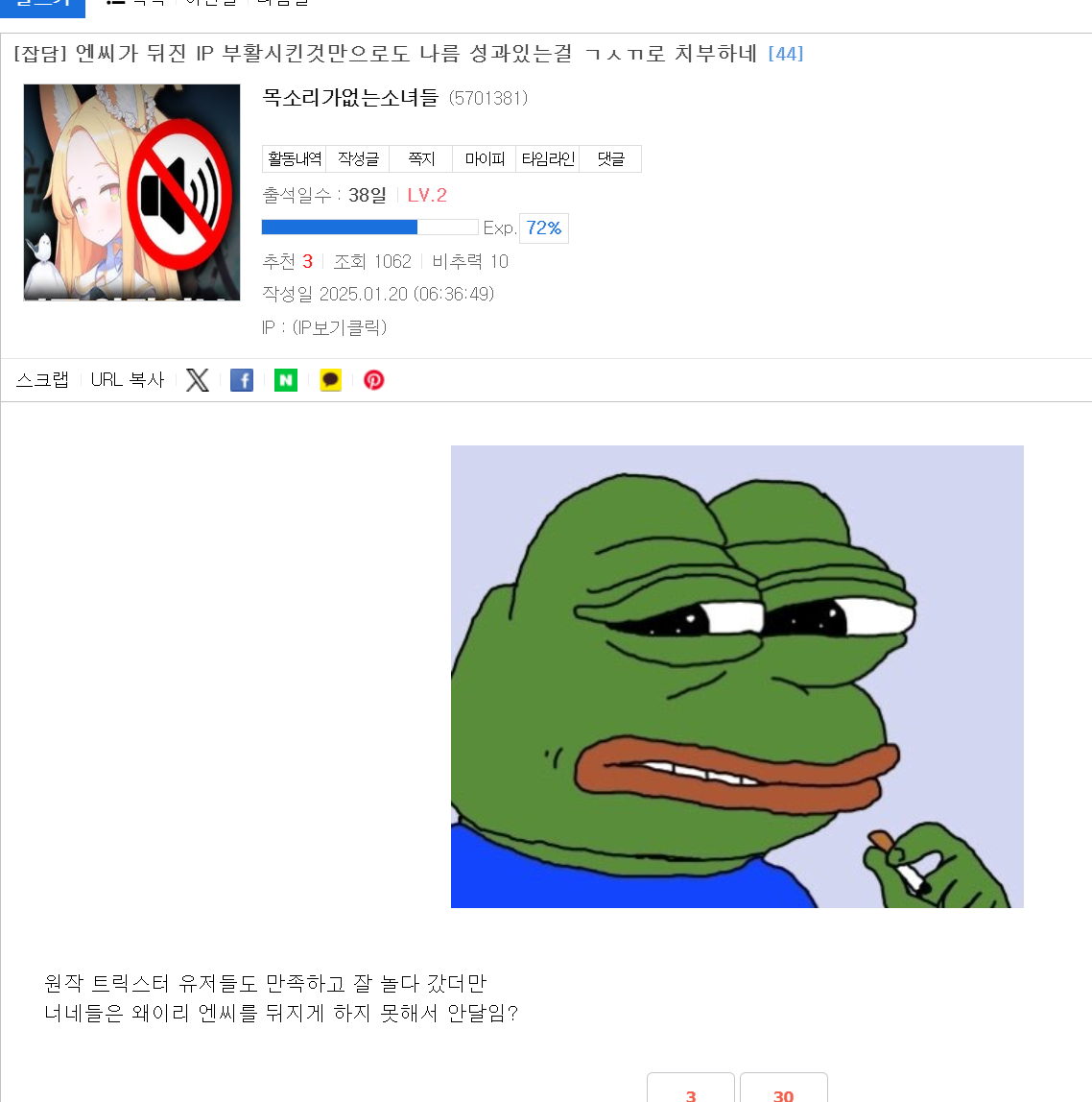Click the Exp progress bar
The image size is (1092, 1102).
click(x=369, y=227)
